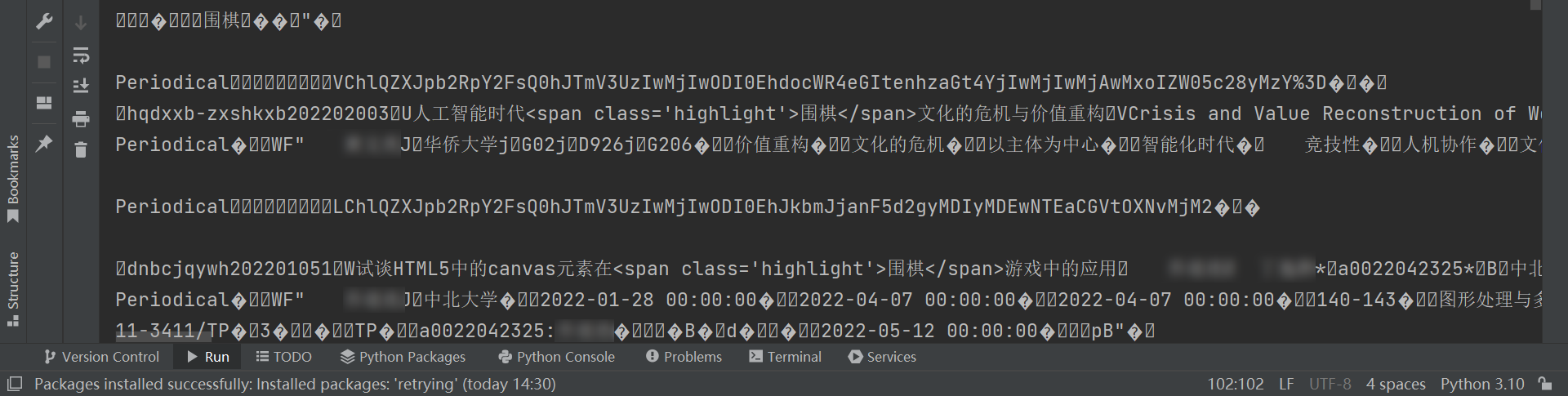Image resolution: width=1568 pixels, height=396 pixels.
Task: Toggle the pin tab icon
Action: (x=44, y=144)
